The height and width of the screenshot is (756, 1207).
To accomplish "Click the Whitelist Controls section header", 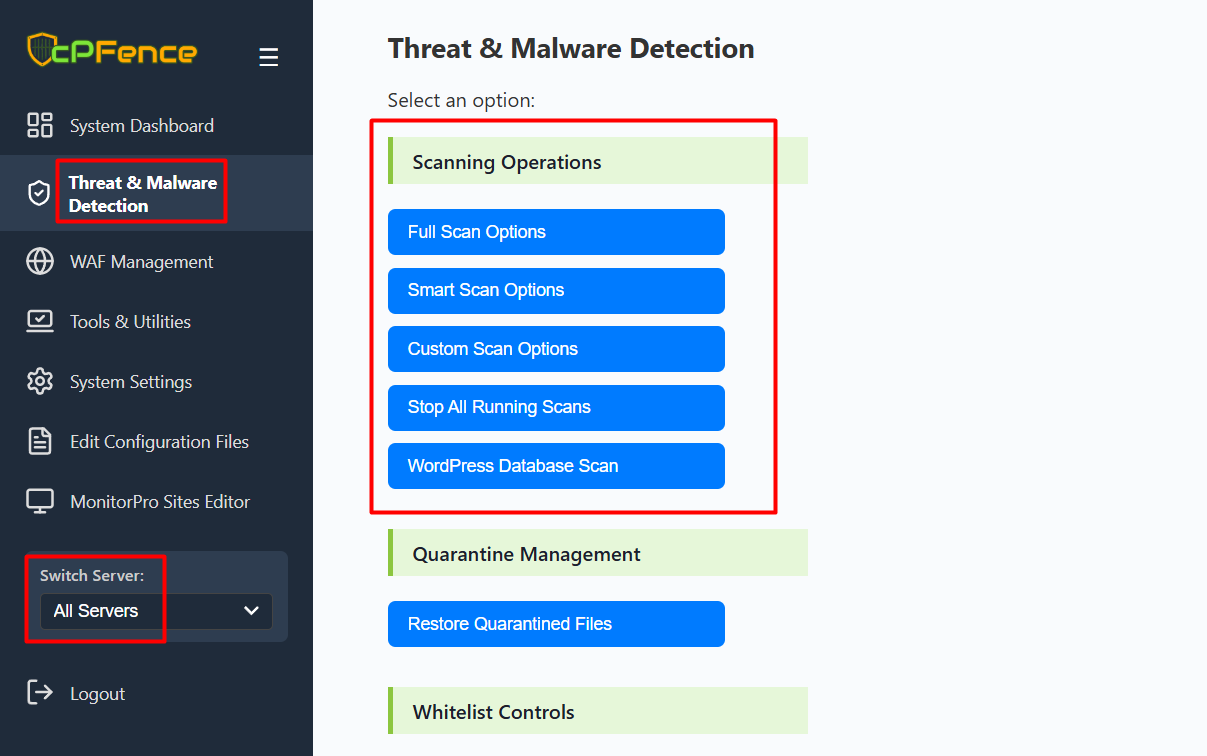I will [x=597, y=711].
